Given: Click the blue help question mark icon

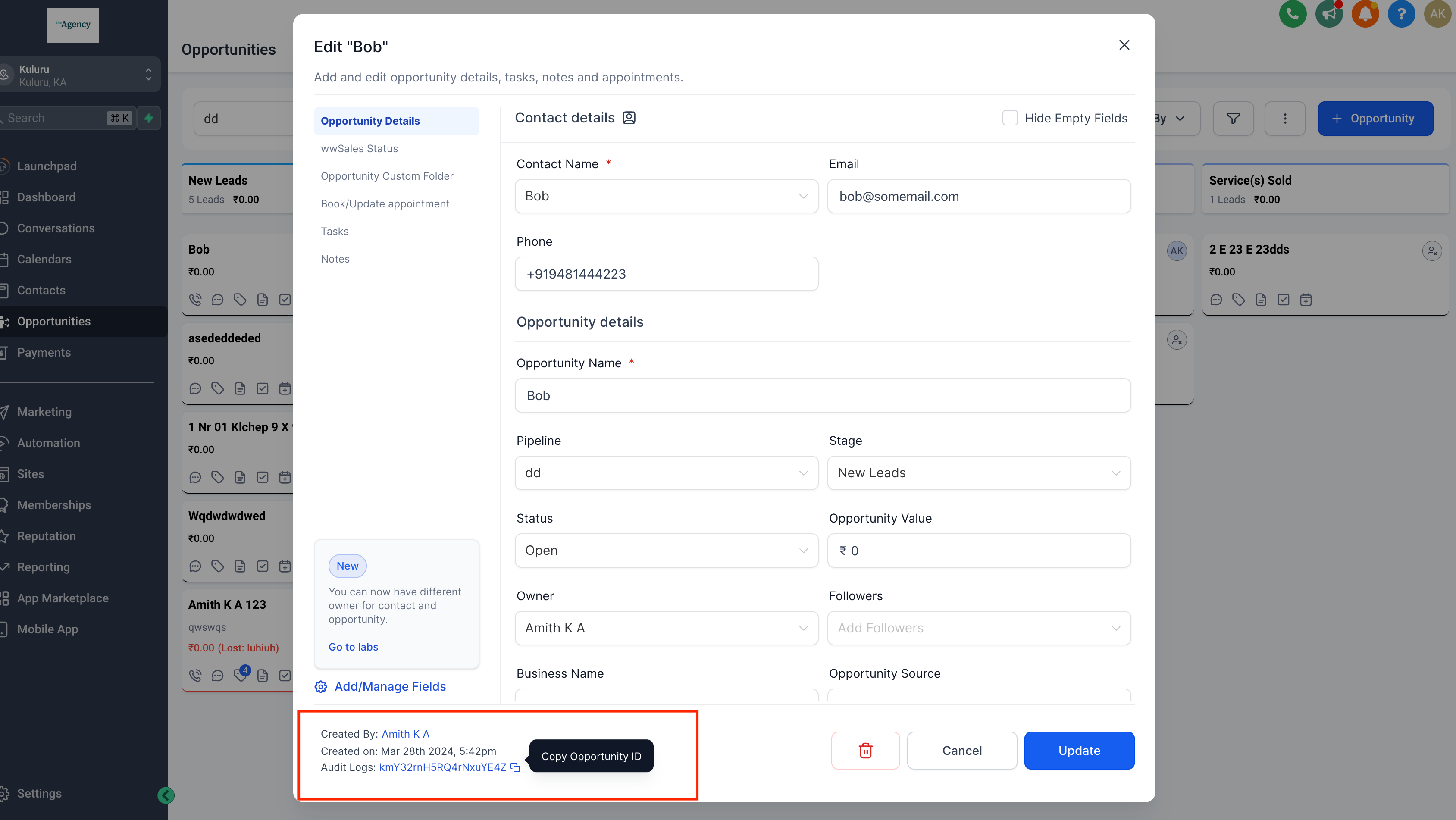Looking at the screenshot, I should [1401, 13].
